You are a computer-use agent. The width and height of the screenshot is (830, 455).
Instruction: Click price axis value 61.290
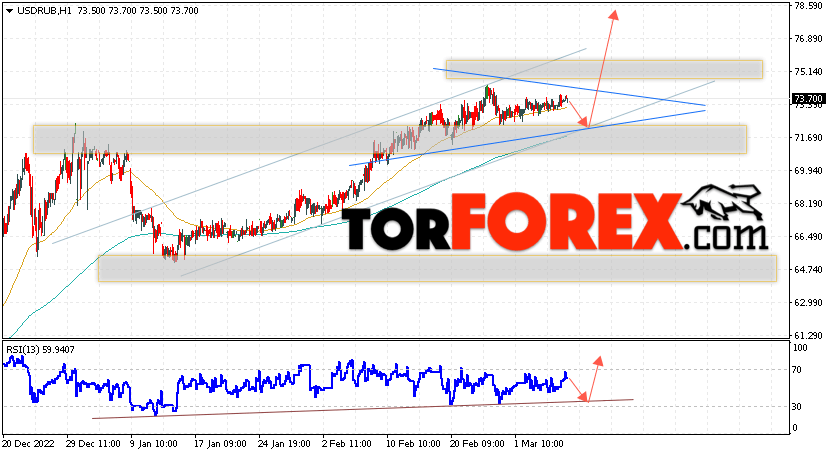coord(809,335)
